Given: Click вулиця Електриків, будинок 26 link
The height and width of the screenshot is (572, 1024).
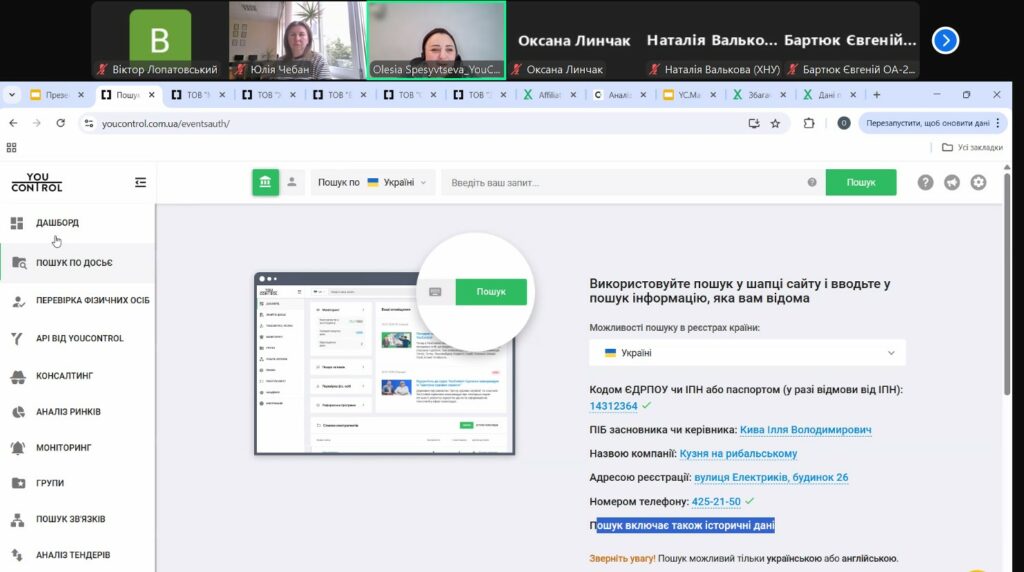Looking at the screenshot, I should coord(771,477).
